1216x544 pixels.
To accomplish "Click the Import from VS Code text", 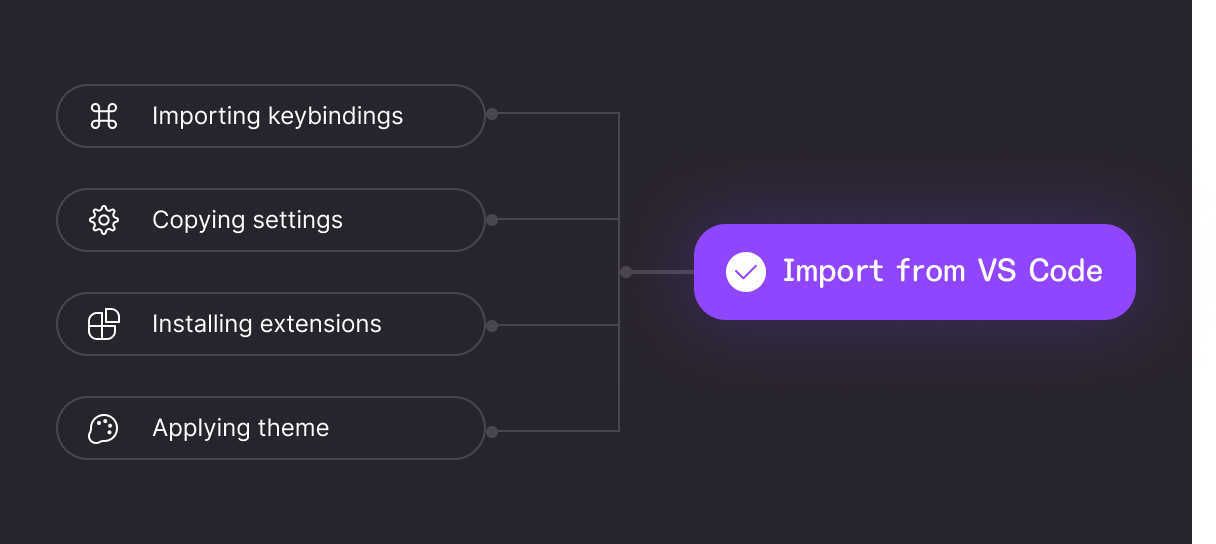I will tap(943, 271).
